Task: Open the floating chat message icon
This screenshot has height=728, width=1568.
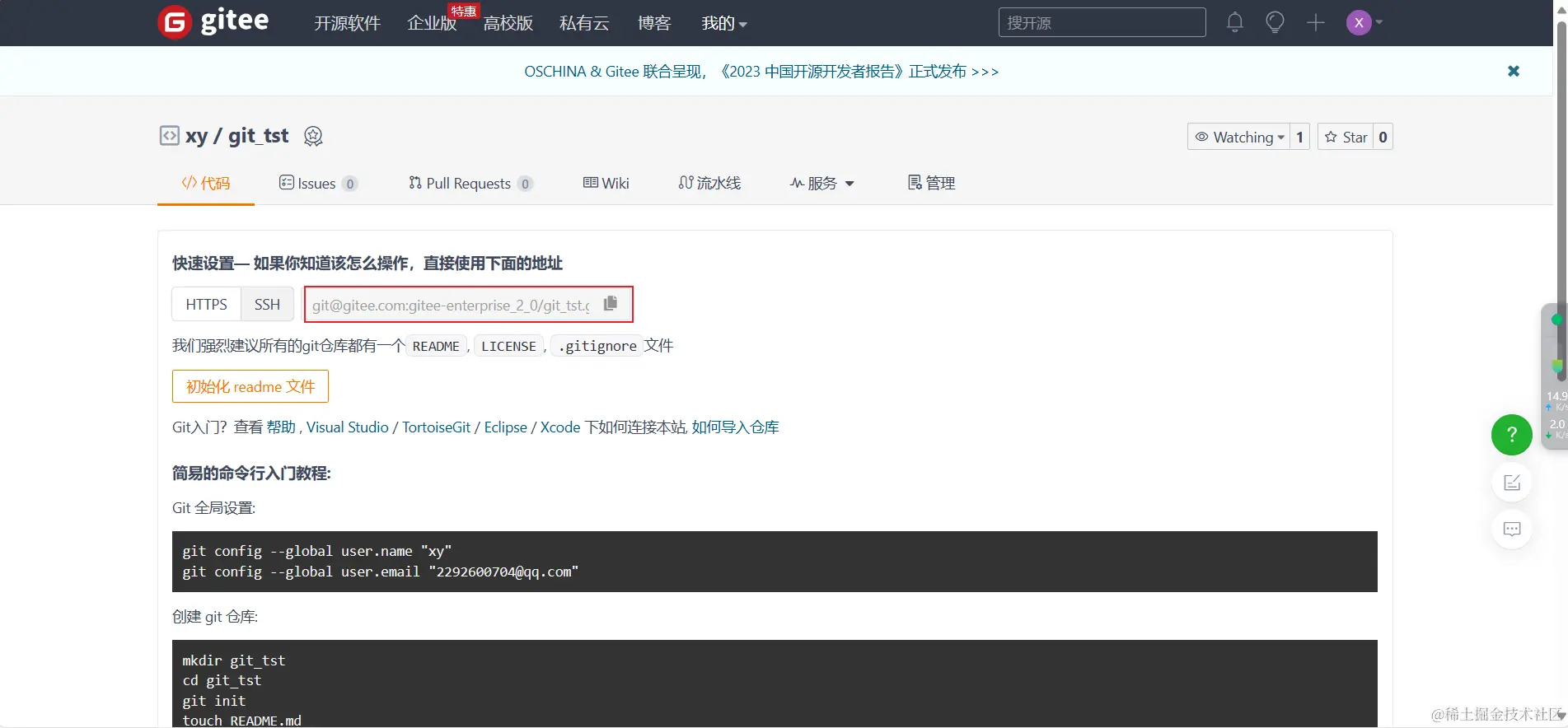Action: click(1512, 529)
